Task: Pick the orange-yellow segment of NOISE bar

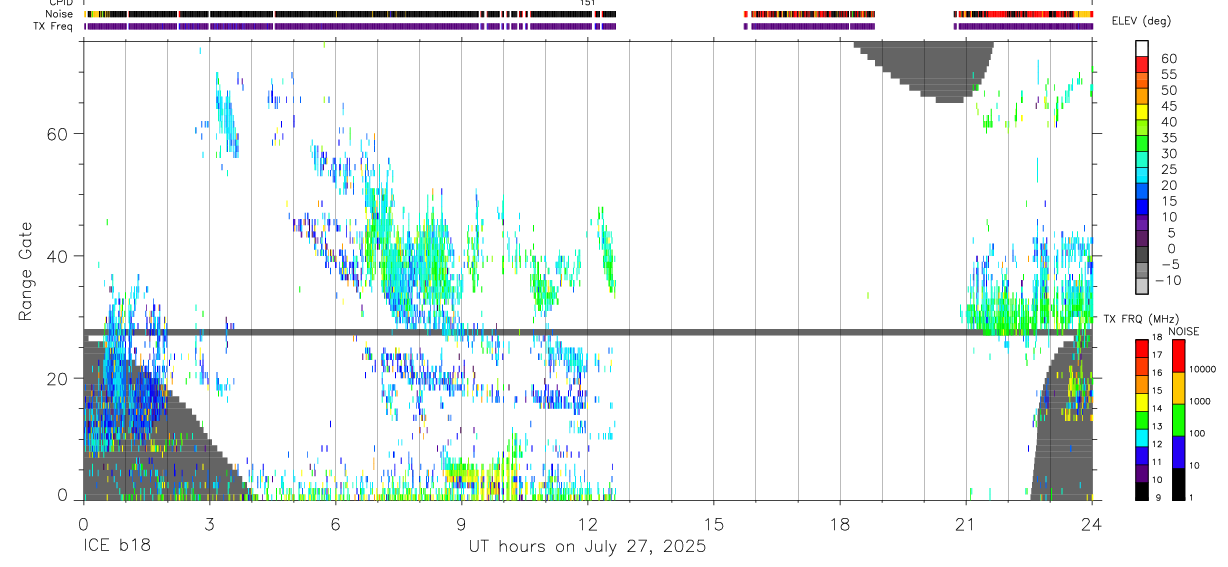Action: pos(1179,388)
